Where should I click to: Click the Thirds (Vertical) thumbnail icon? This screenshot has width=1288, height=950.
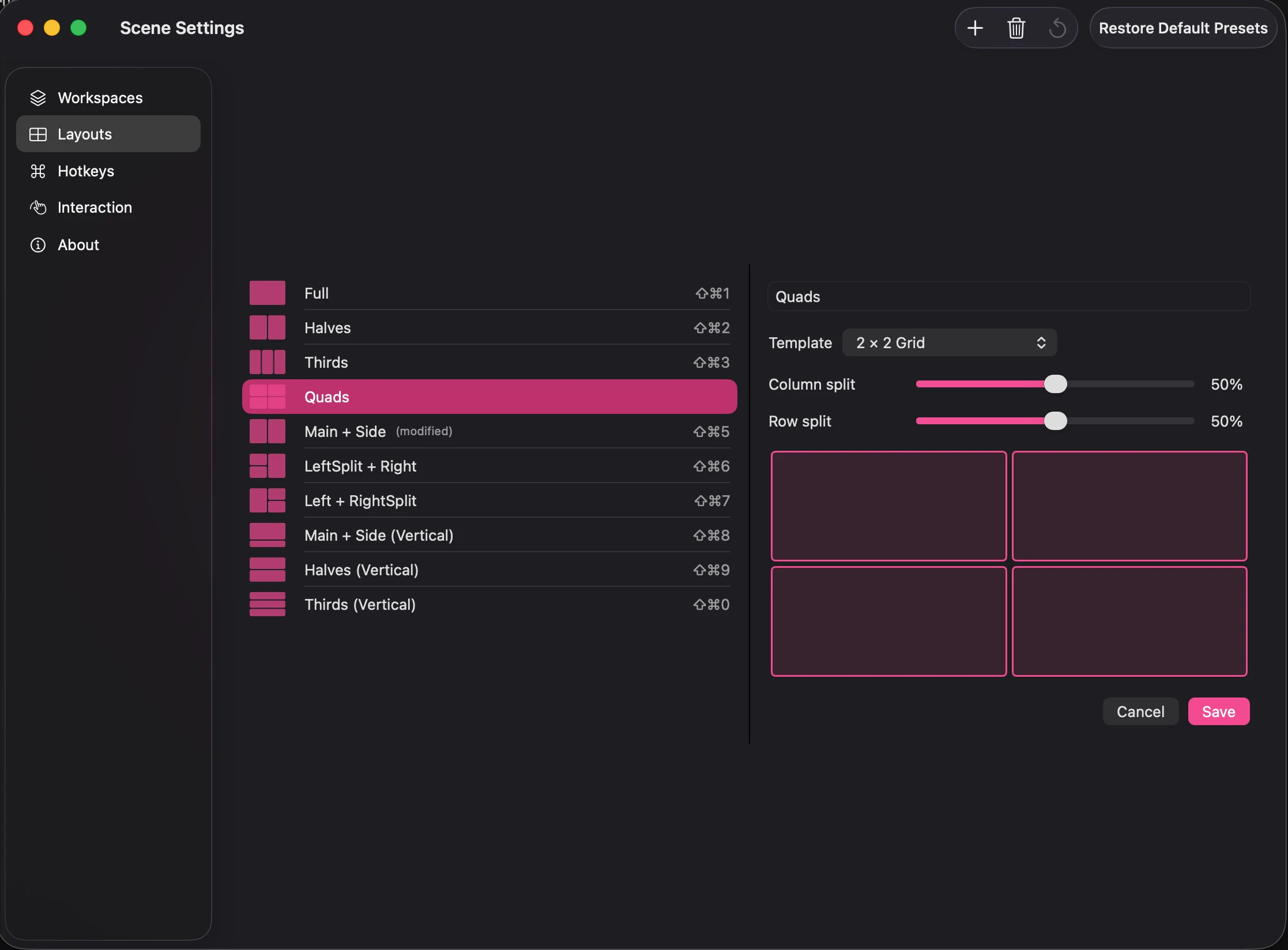click(268, 604)
